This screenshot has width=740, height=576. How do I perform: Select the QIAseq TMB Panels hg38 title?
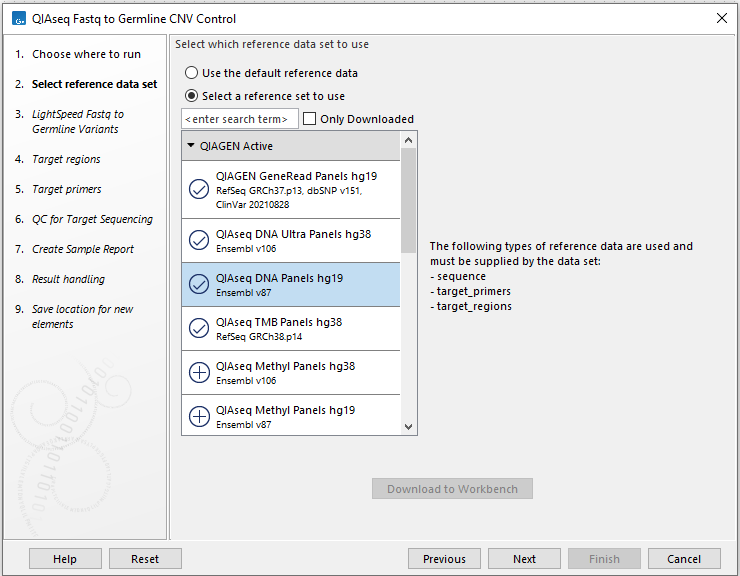[279, 322]
